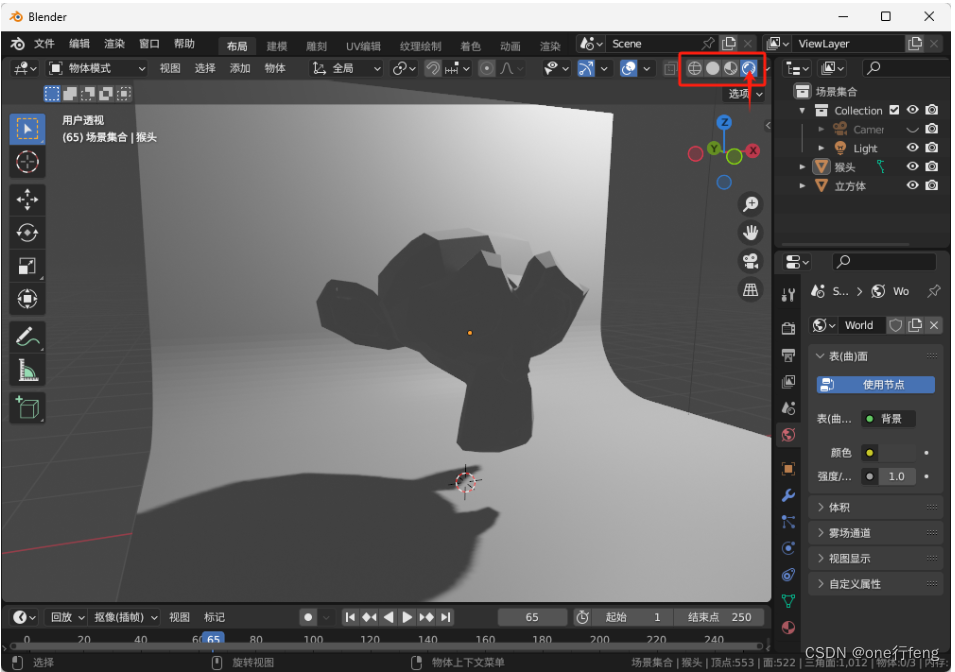Switch to 着色 workspace tab
955x672 pixels.
pos(470,46)
